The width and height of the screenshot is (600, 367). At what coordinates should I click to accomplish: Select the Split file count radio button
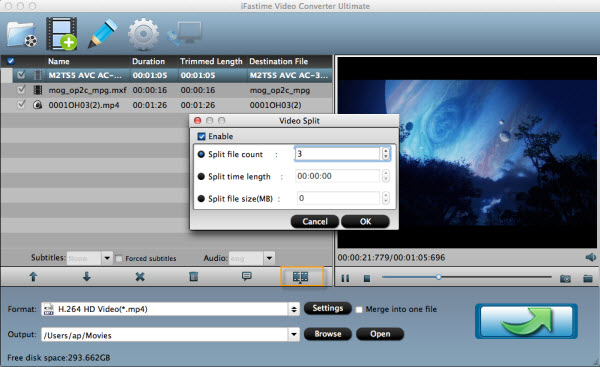(201, 154)
